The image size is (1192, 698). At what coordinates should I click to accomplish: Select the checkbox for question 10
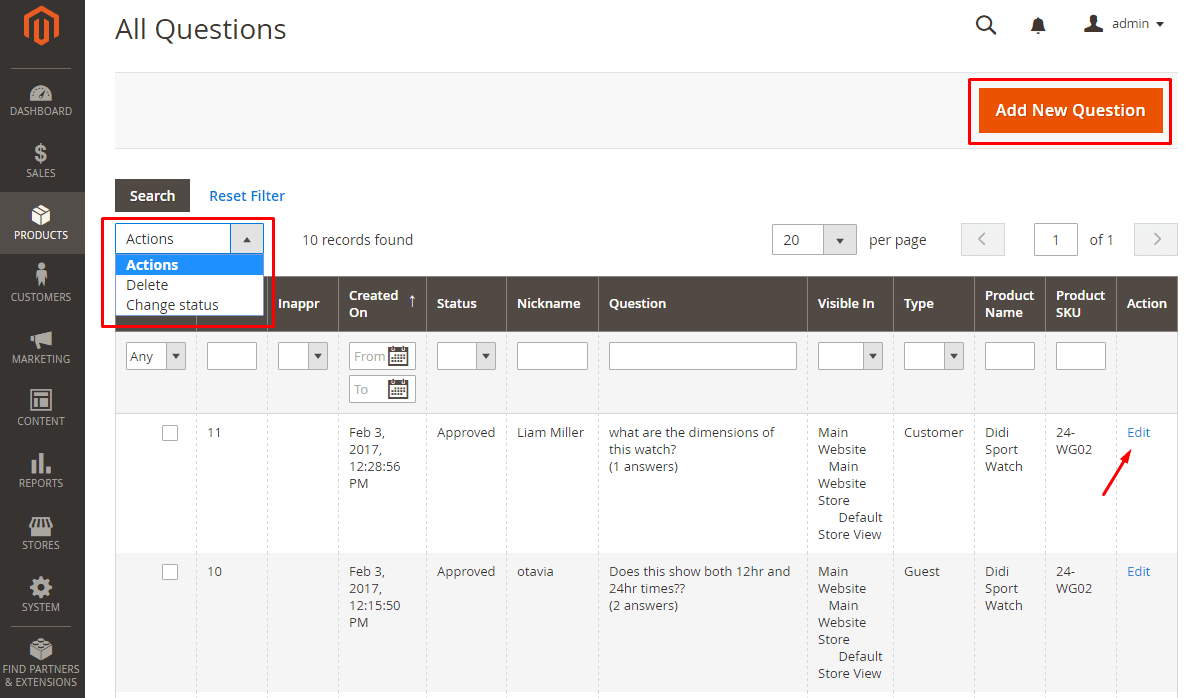click(170, 572)
